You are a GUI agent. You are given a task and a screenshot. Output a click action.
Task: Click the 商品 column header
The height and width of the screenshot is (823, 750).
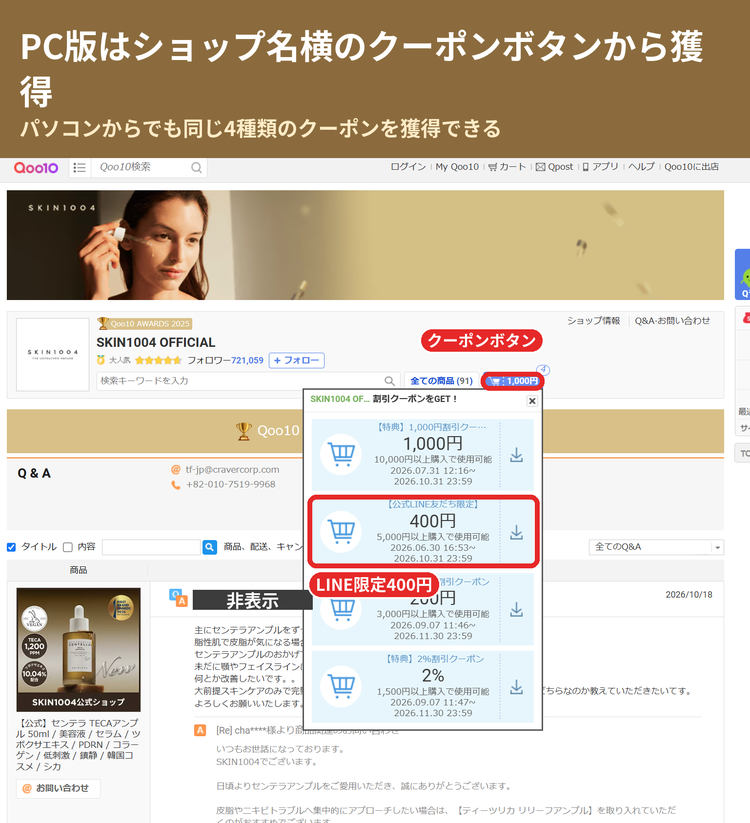[x=78, y=570]
